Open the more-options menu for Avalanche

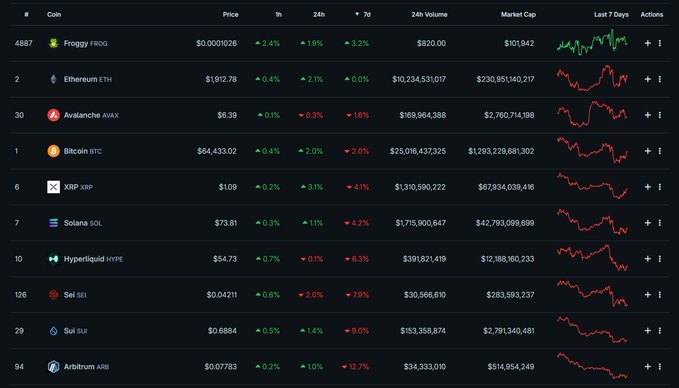tap(660, 115)
